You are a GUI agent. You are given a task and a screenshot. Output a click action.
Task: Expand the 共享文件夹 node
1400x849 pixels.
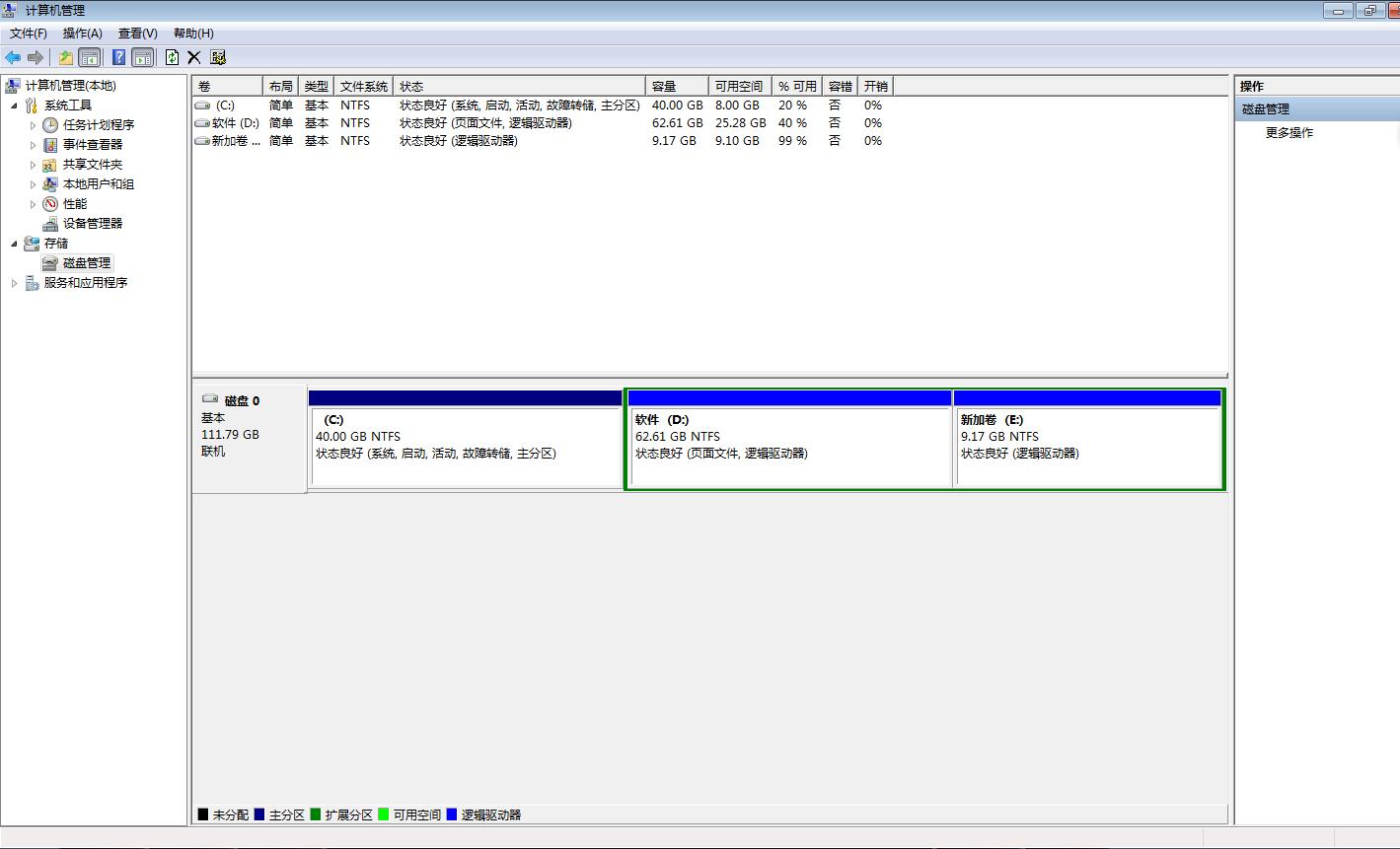33,165
